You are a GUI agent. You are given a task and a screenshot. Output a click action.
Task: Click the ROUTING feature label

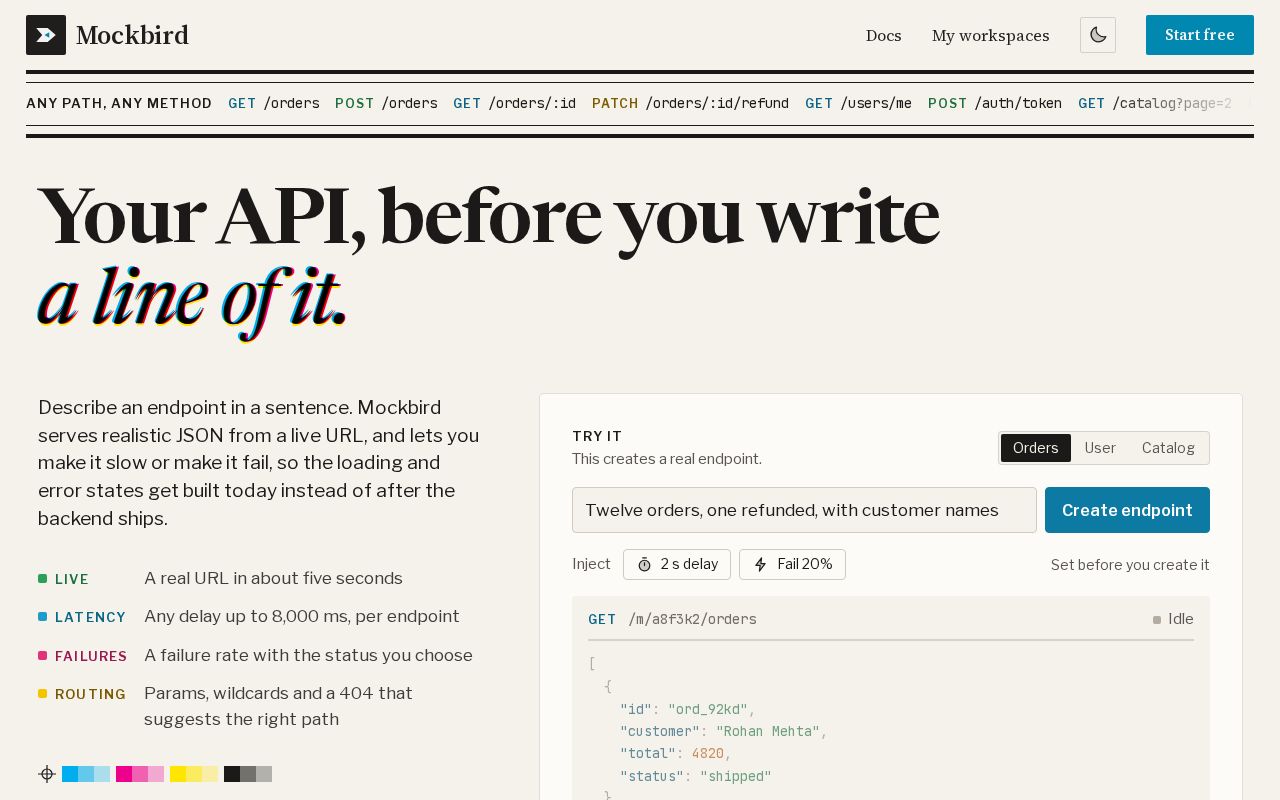pos(91,694)
